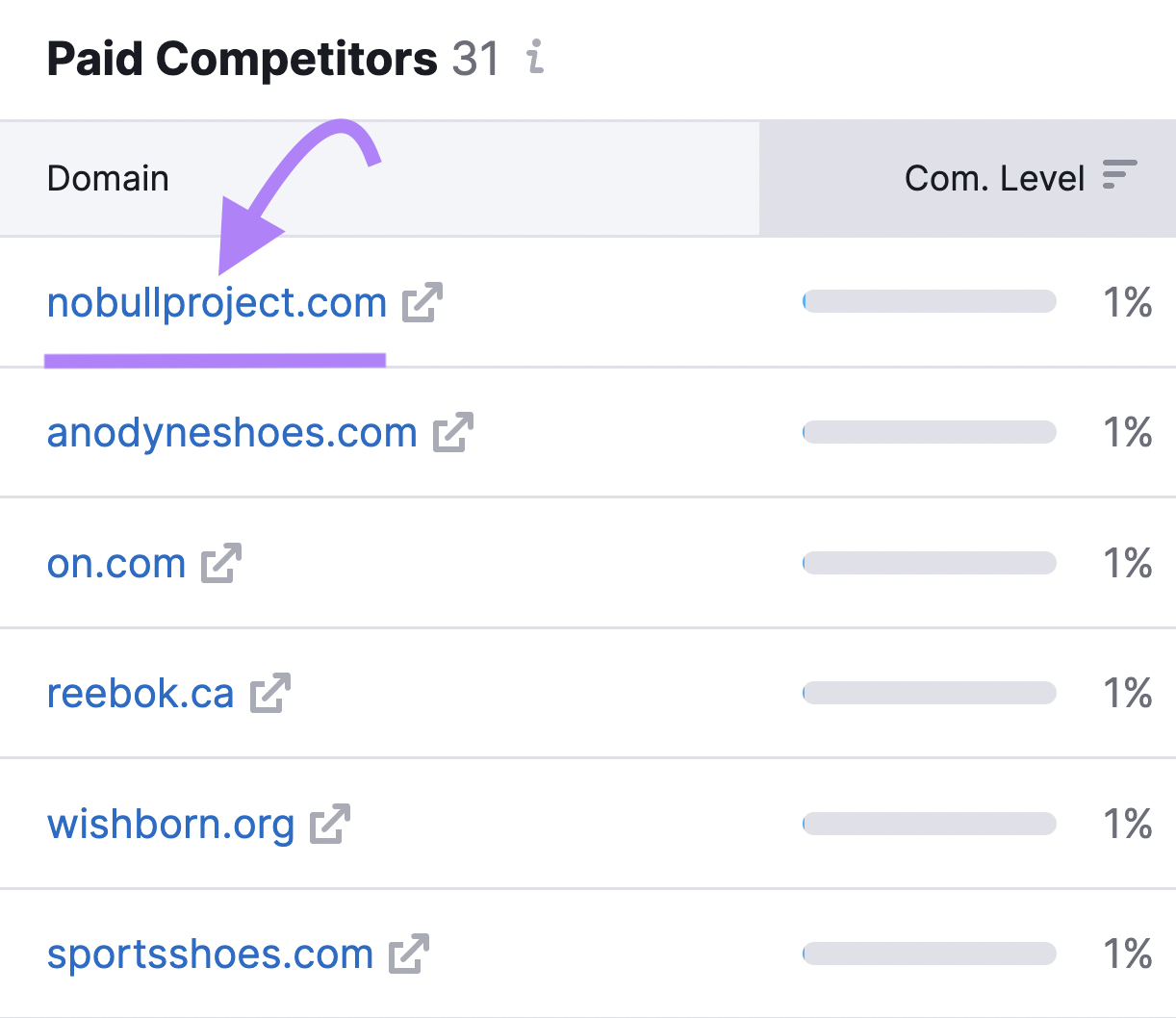Click the info icon beside the competitor count
Screen dimensions: 1176x1018
[536, 59]
